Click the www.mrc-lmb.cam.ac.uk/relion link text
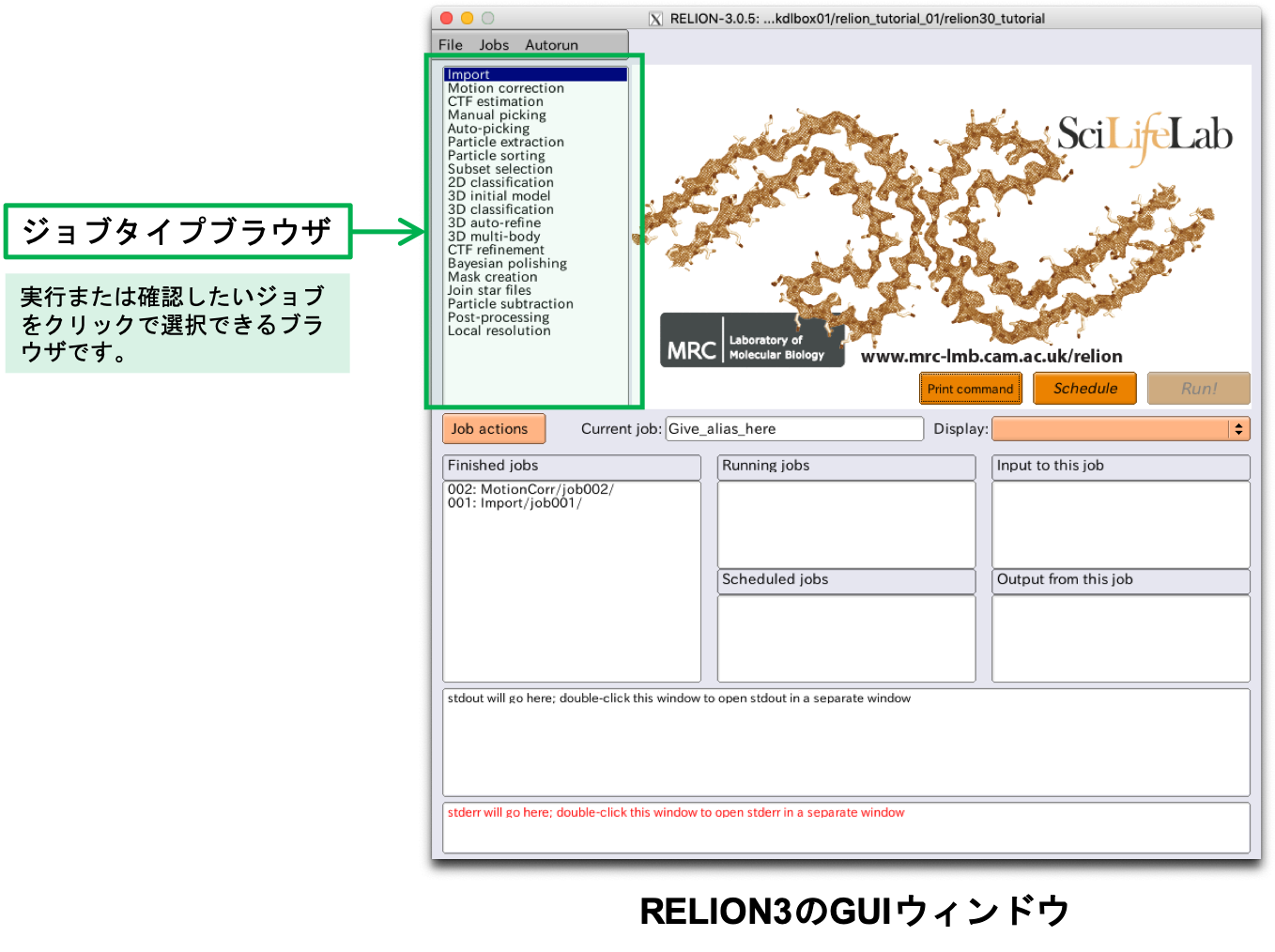1275x952 pixels. pyautogui.click(x=991, y=357)
